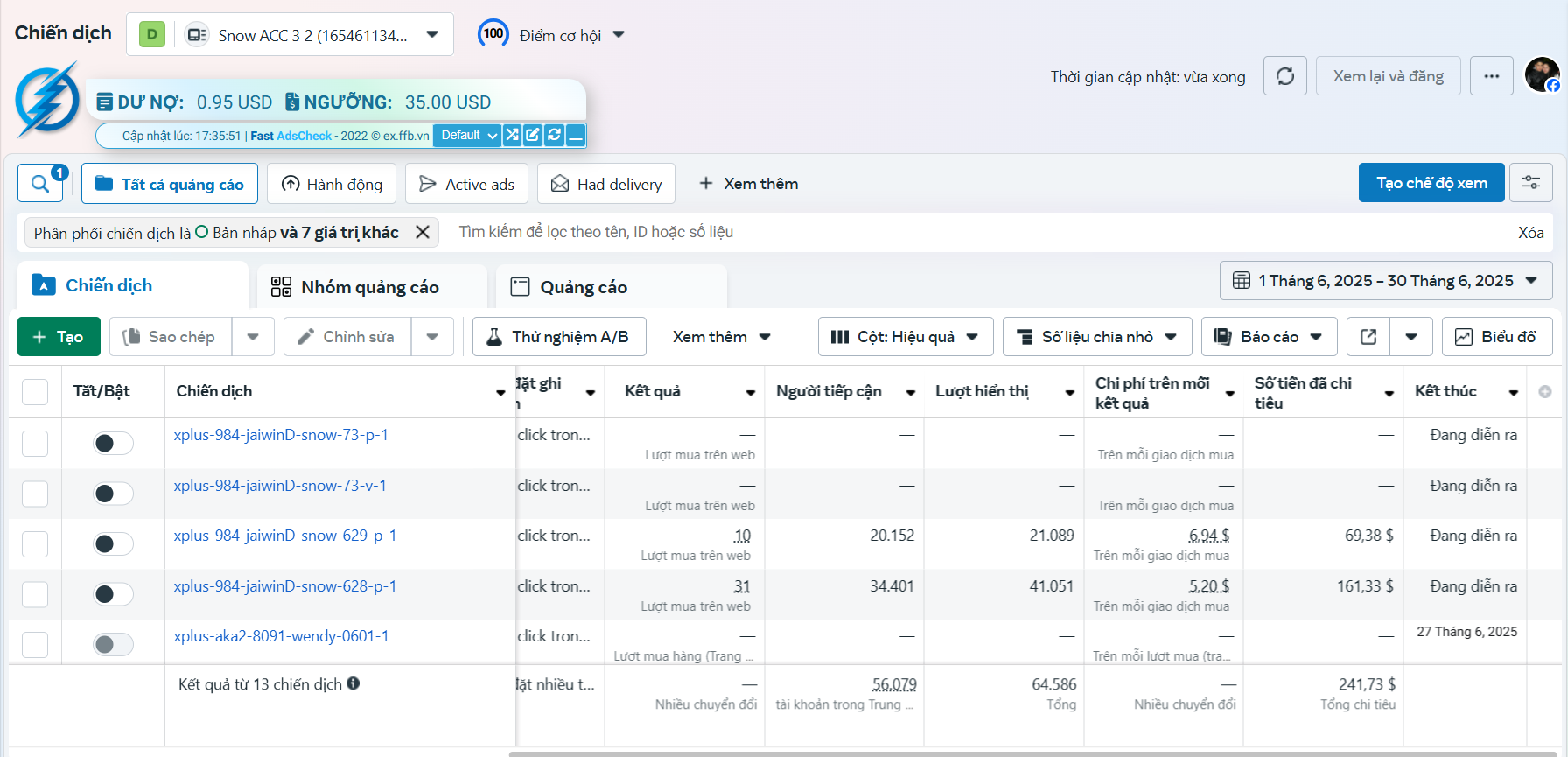Open Số liệu chia nhỏ dropdown

click(x=1097, y=337)
